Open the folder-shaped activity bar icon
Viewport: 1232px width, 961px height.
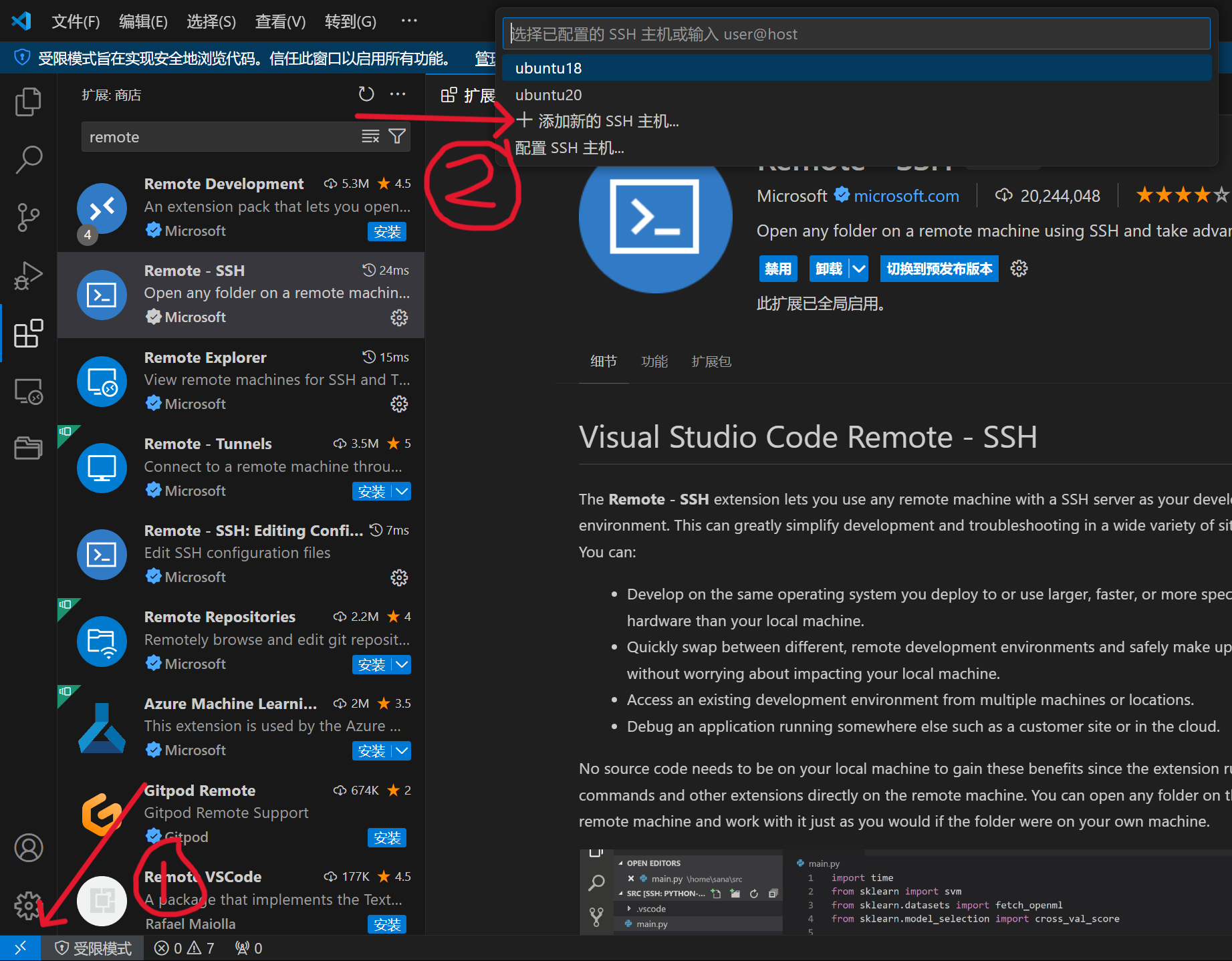28,448
